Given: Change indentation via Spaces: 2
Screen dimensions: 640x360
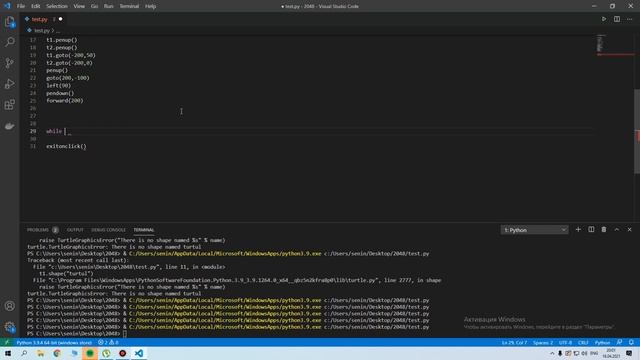Looking at the screenshot, I should click(543, 342).
